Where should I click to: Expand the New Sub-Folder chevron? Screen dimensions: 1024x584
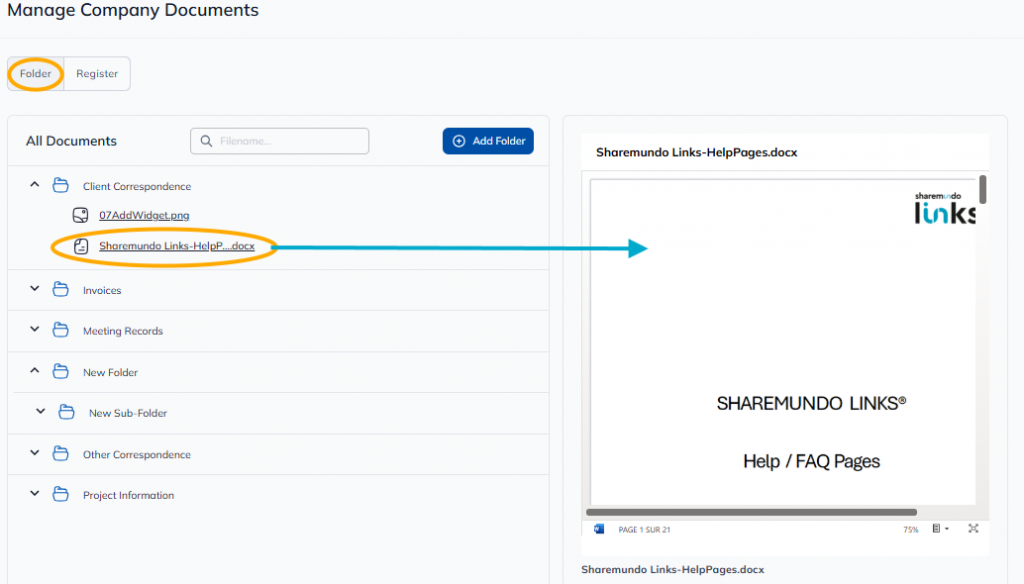click(40, 412)
